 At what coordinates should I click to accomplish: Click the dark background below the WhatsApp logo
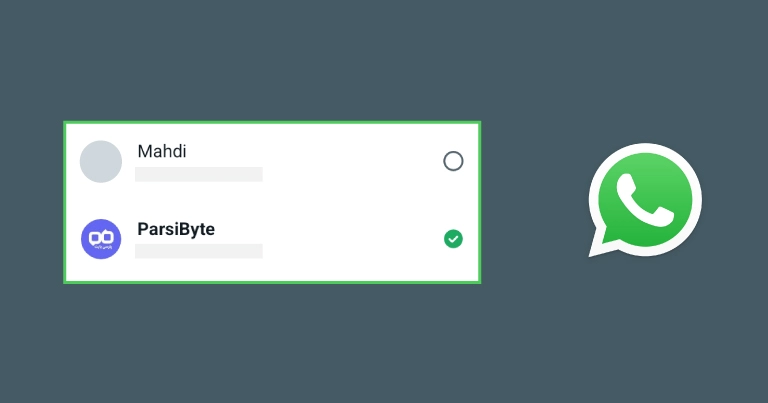645,330
